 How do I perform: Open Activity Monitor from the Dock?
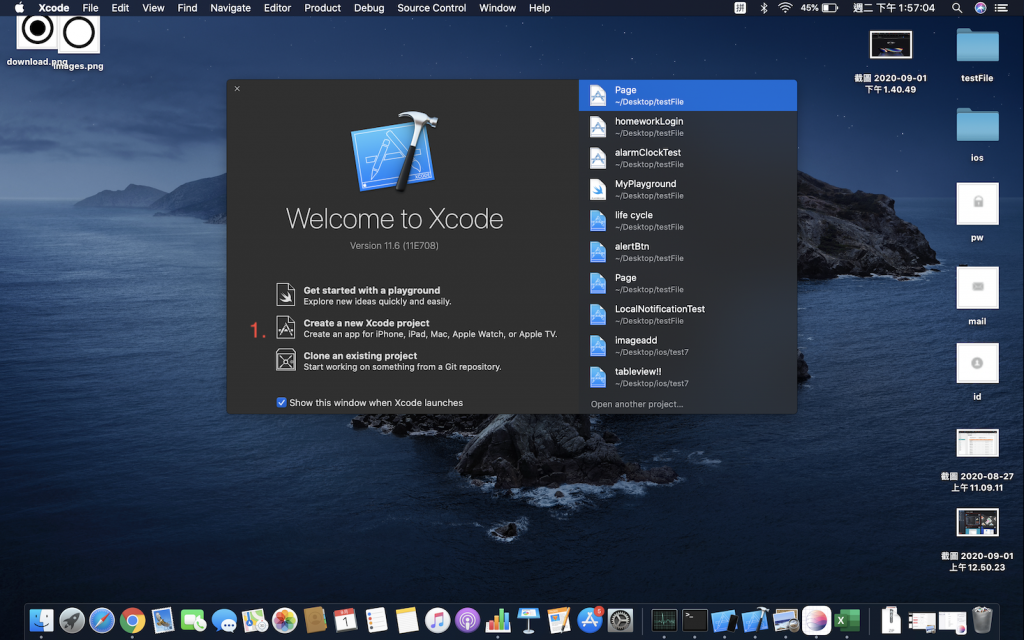(x=664, y=620)
